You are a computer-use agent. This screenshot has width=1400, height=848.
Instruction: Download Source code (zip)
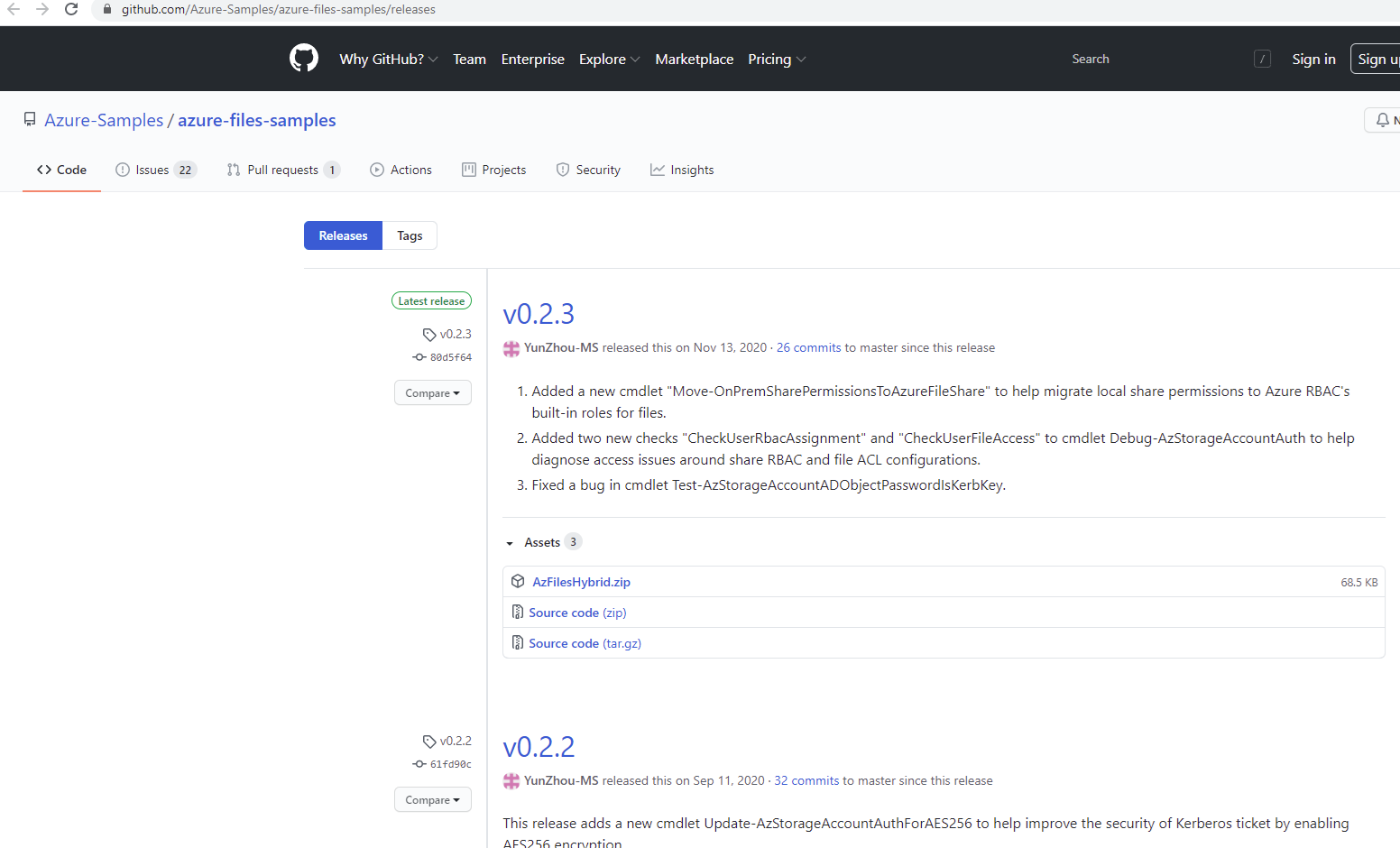click(577, 613)
